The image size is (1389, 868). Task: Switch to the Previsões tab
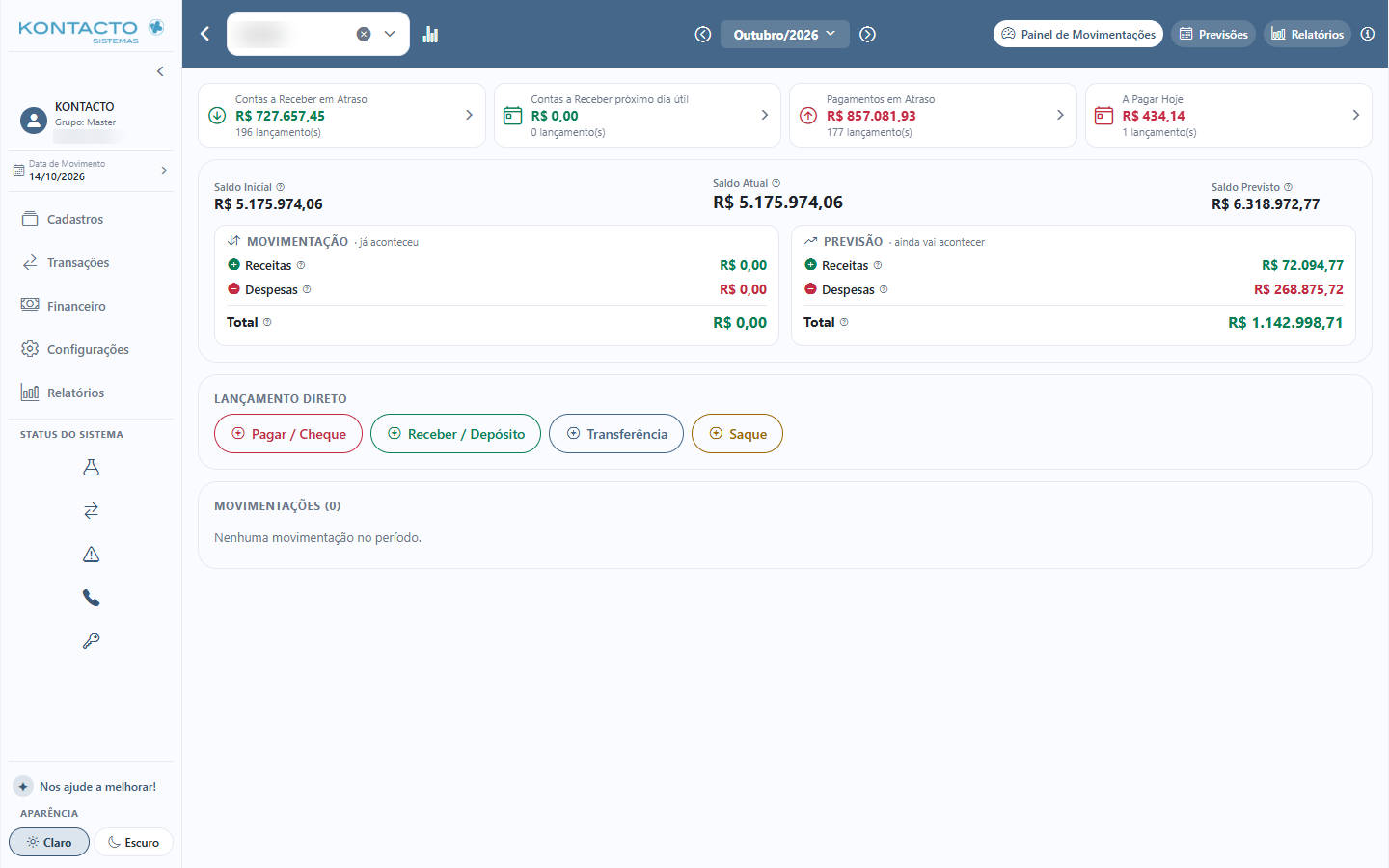(1213, 34)
